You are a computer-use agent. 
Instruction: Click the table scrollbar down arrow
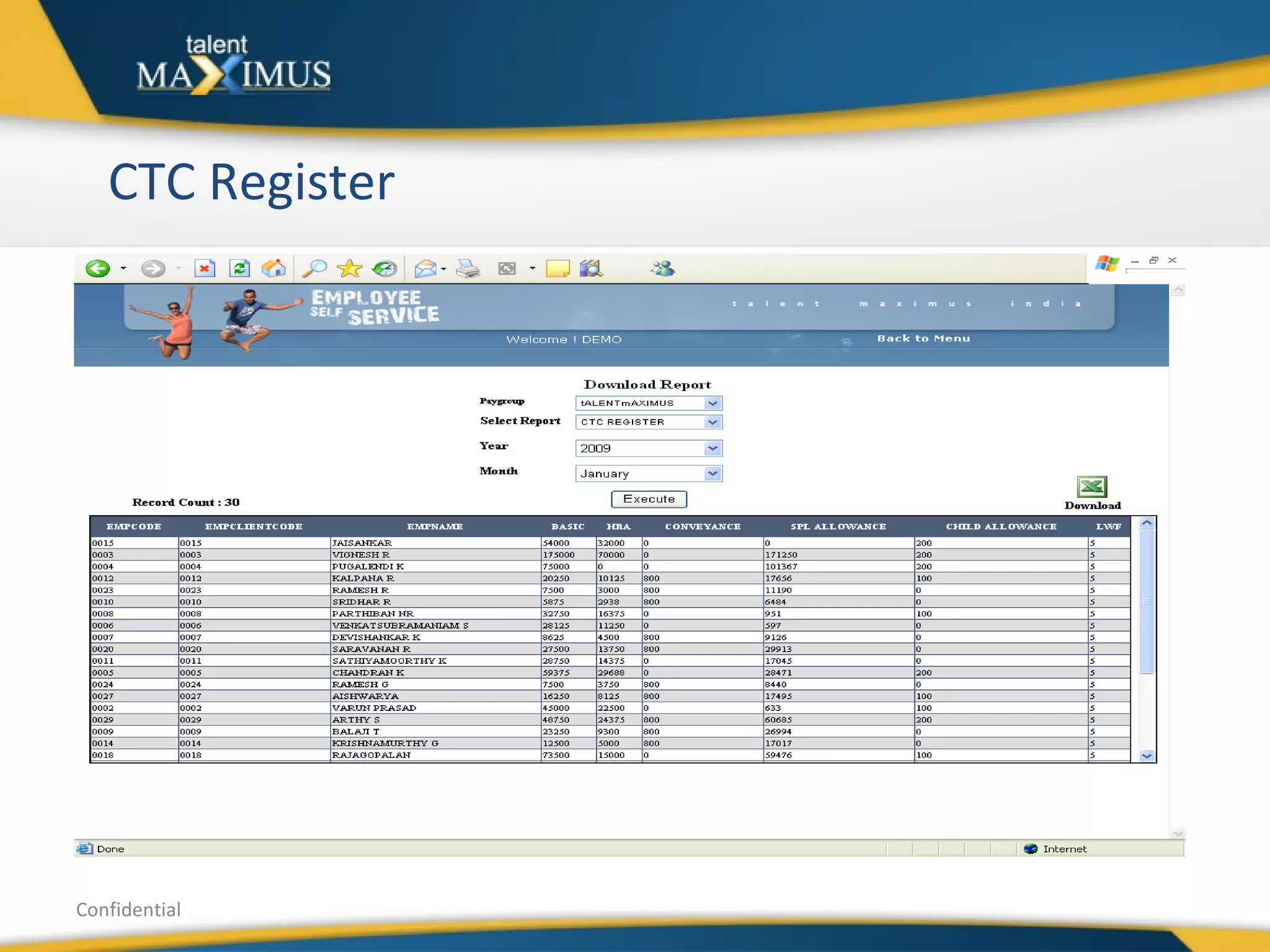(1147, 756)
